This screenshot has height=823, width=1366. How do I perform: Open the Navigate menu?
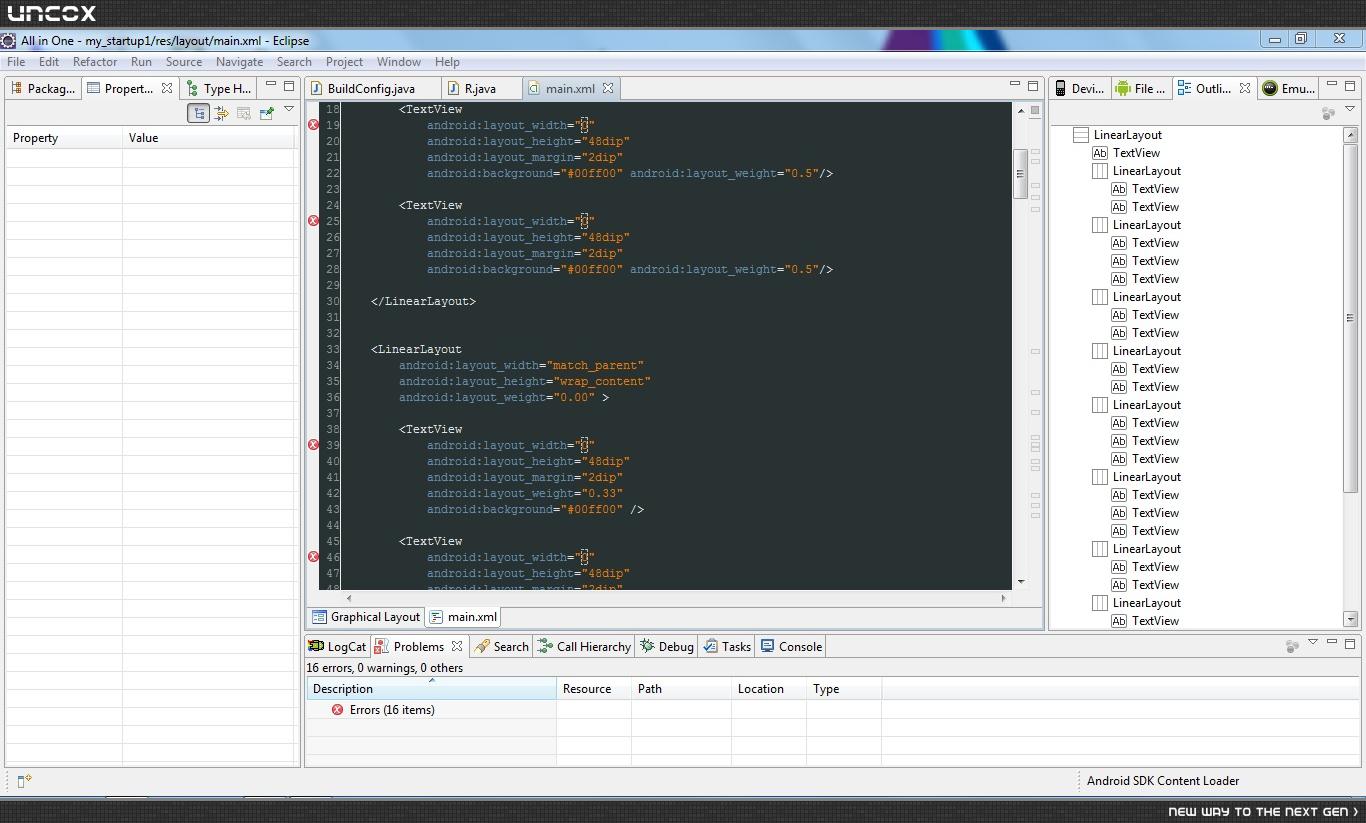point(240,61)
